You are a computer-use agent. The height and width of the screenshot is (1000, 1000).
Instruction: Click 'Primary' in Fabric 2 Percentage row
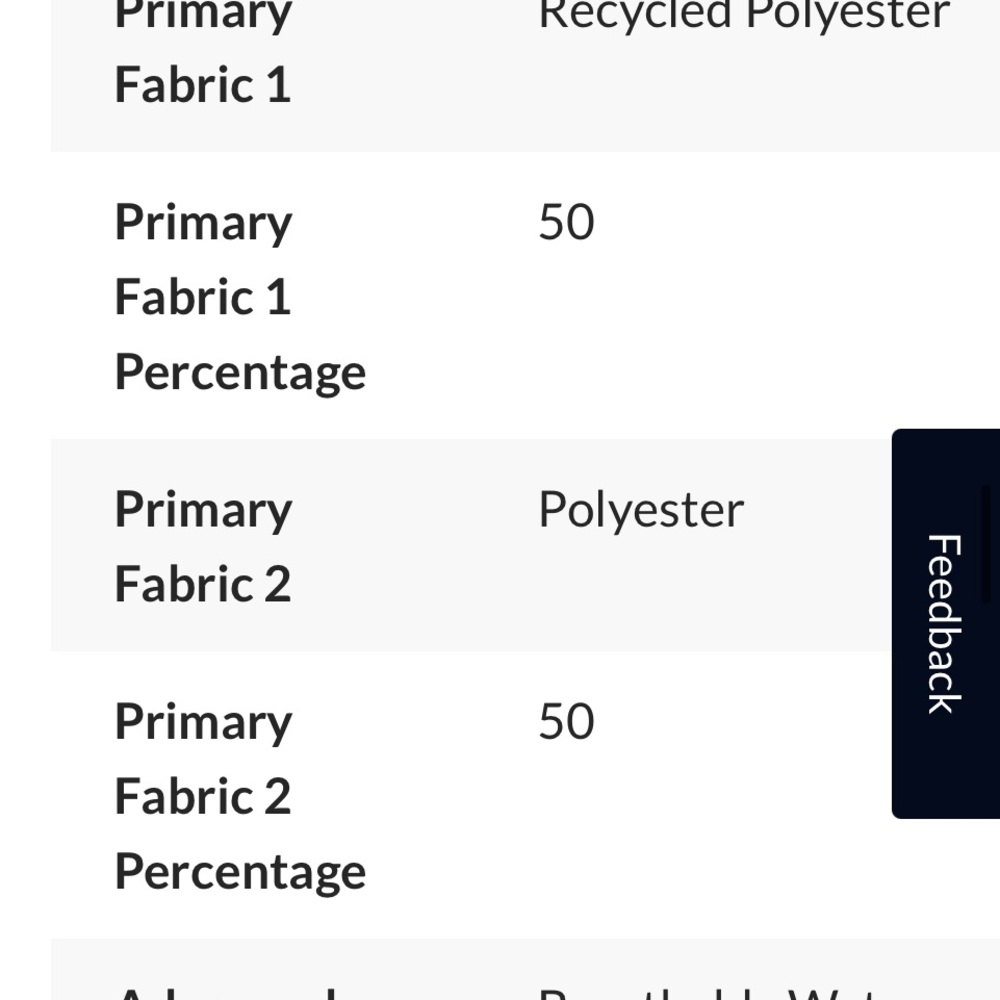tap(203, 722)
